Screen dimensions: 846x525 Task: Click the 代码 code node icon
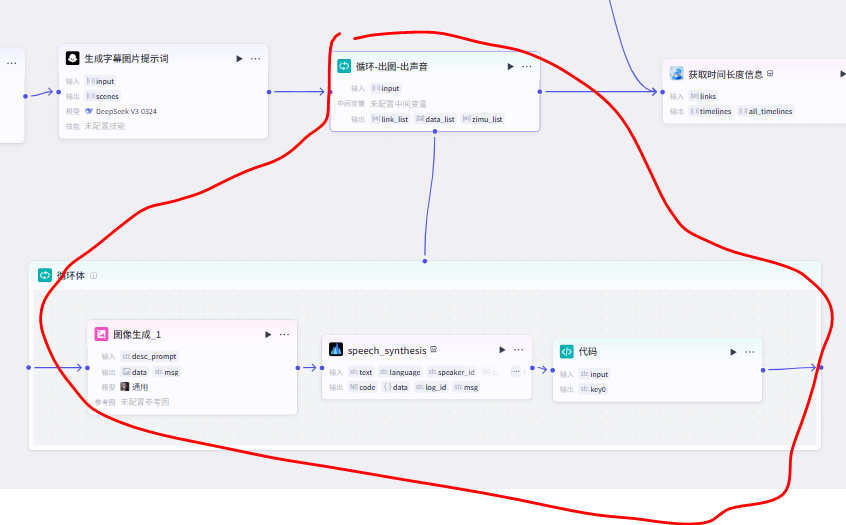[x=567, y=351]
